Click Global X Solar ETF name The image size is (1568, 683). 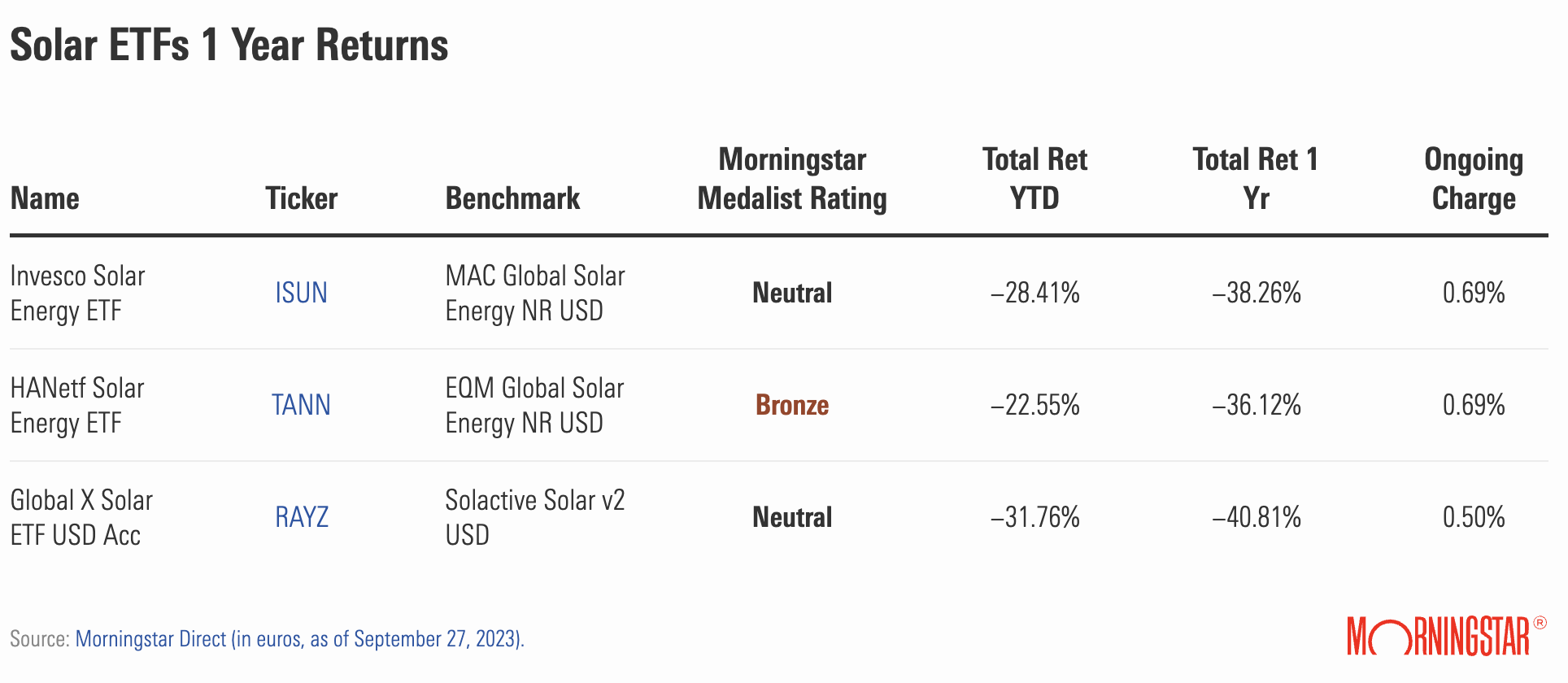point(81,518)
